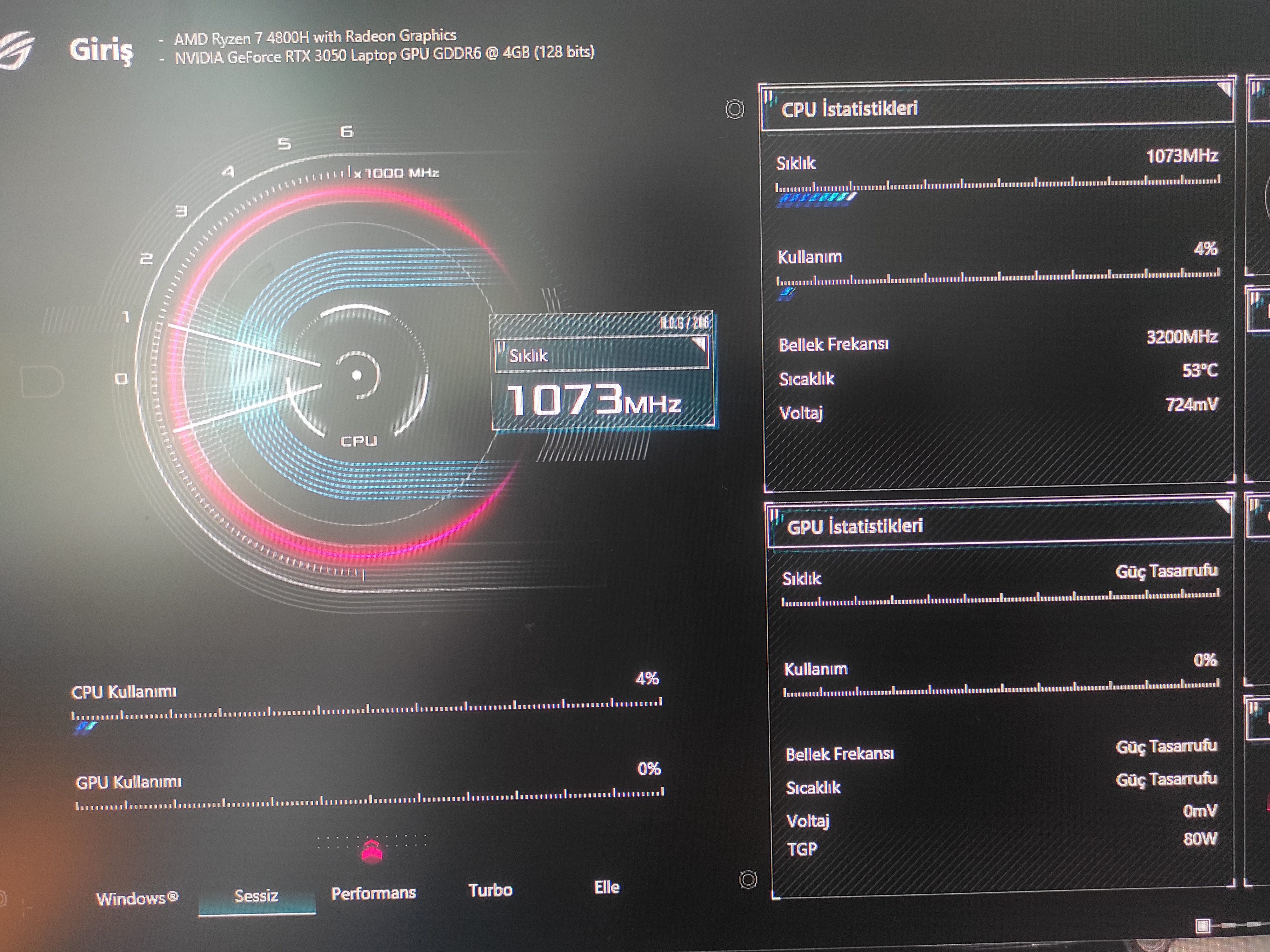This screenshot has width=1270, height=952.
Task: Click the gear icon beside GPU panel bottom
Action: tap(748, 880)
